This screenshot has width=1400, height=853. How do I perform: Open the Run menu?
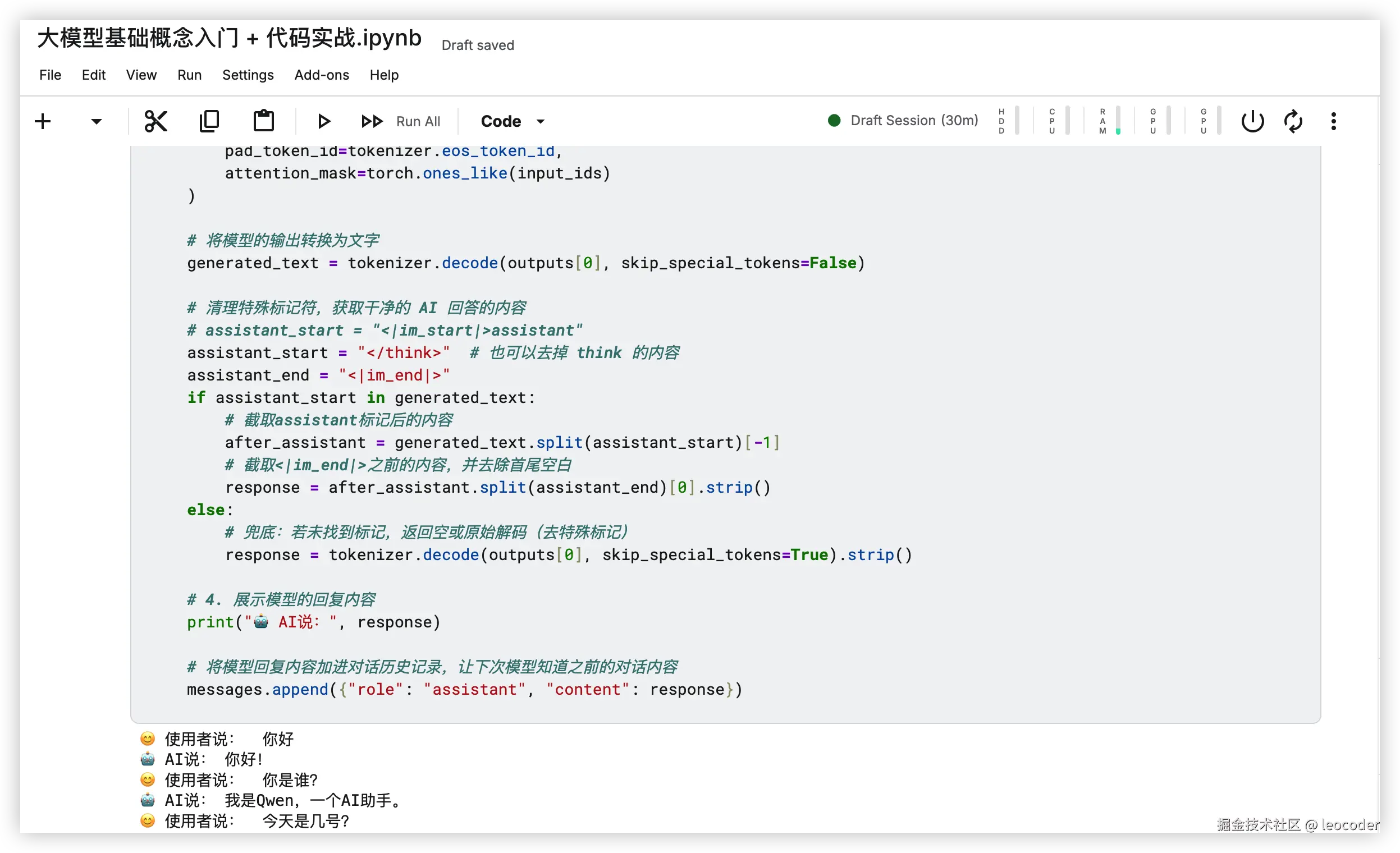click(x=189, y=75)
